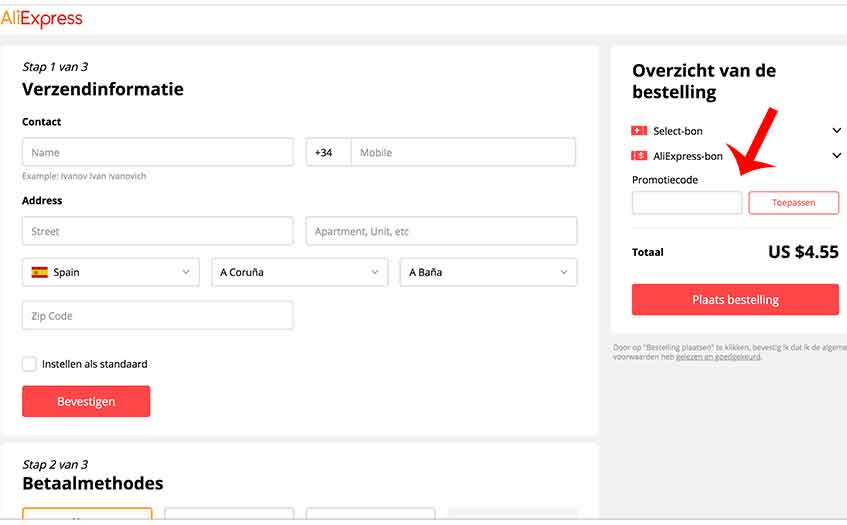Image resolution: width=847 pixels, height=525 pixels.
Task: Click the Spain flag icon
Action: click(x=39, y=272)
